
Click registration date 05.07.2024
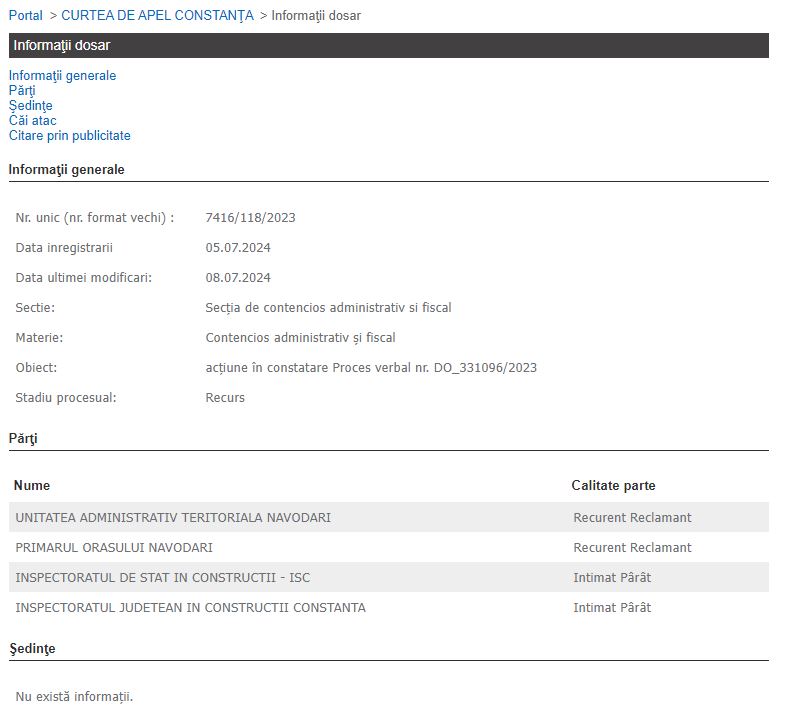point(238,247)
